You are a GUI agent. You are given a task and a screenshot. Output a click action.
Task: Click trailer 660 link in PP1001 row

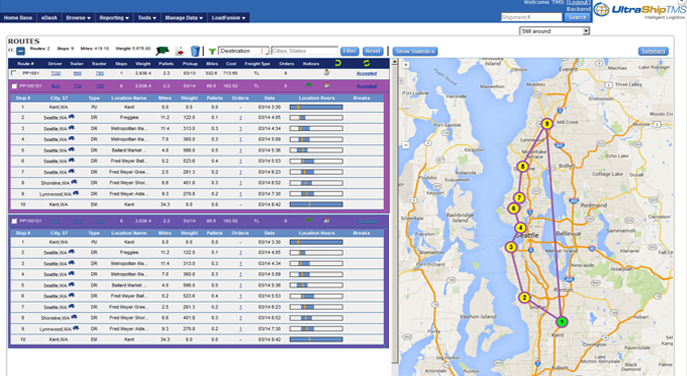77,74
